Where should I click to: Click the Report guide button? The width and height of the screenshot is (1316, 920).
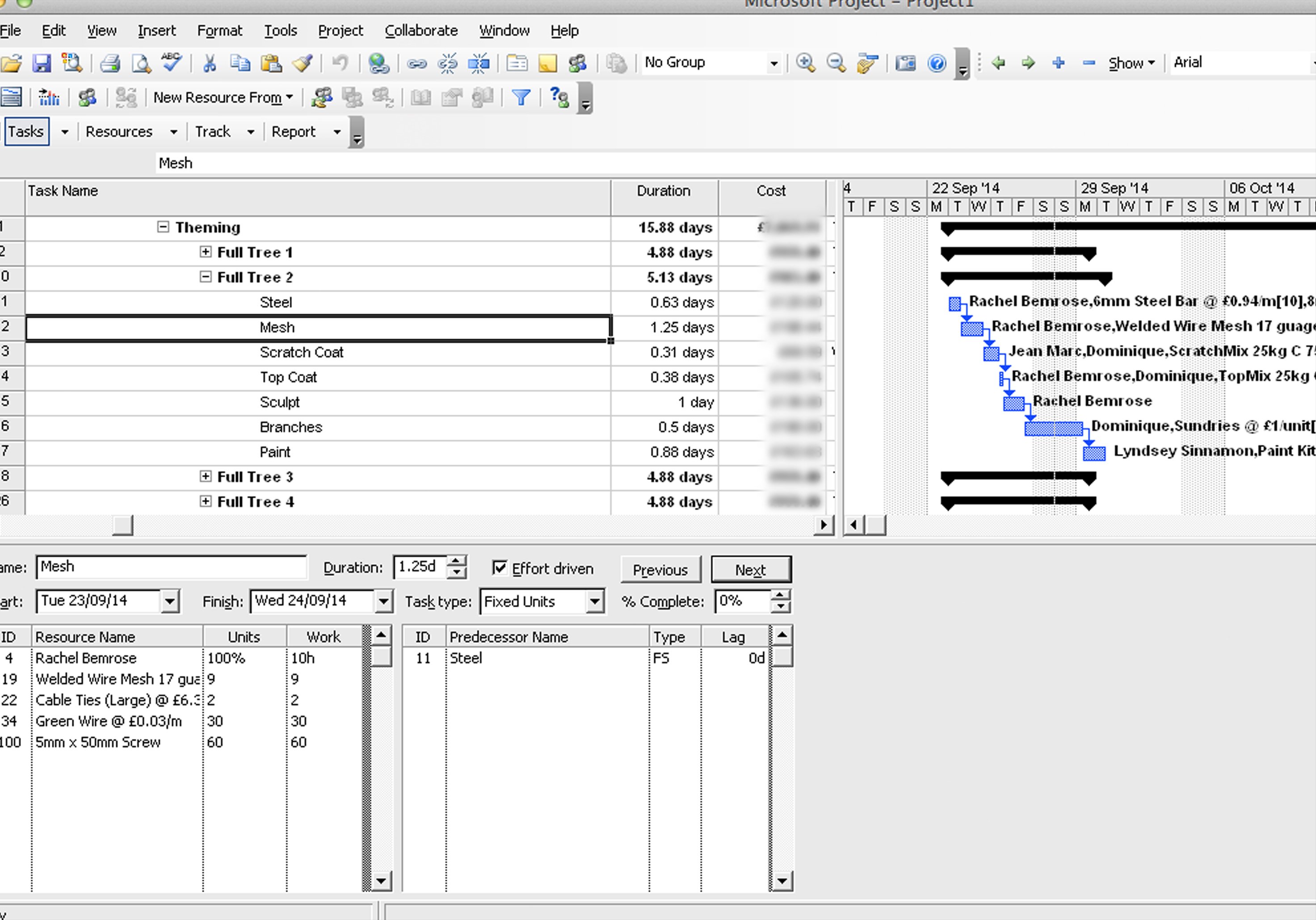[294, 132]
